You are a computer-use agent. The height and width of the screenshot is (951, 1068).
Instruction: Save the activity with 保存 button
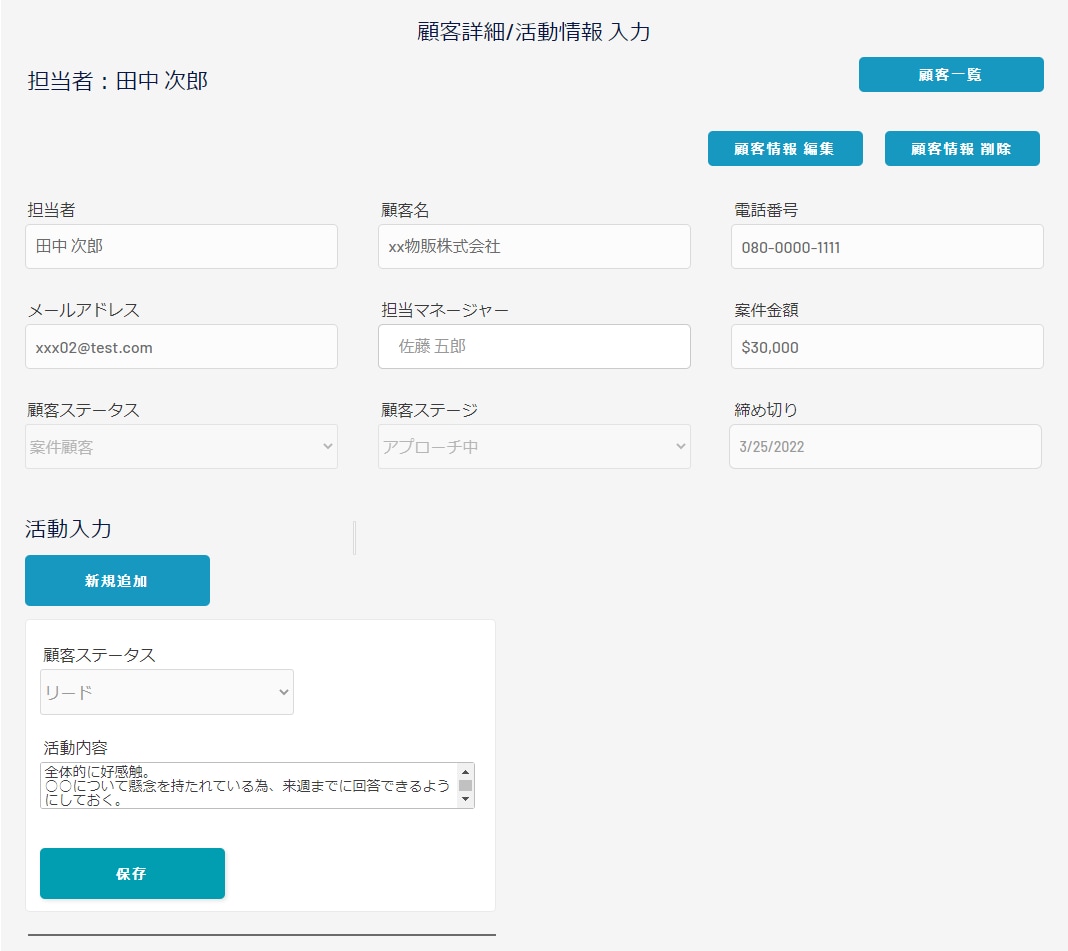(x=132, y=873)
